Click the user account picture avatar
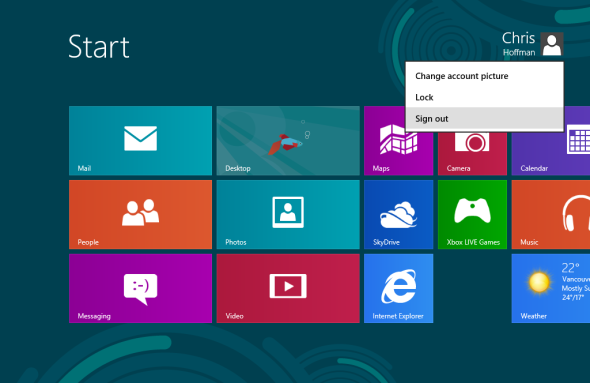Viewport: 590px width, 383px height. 552,44
